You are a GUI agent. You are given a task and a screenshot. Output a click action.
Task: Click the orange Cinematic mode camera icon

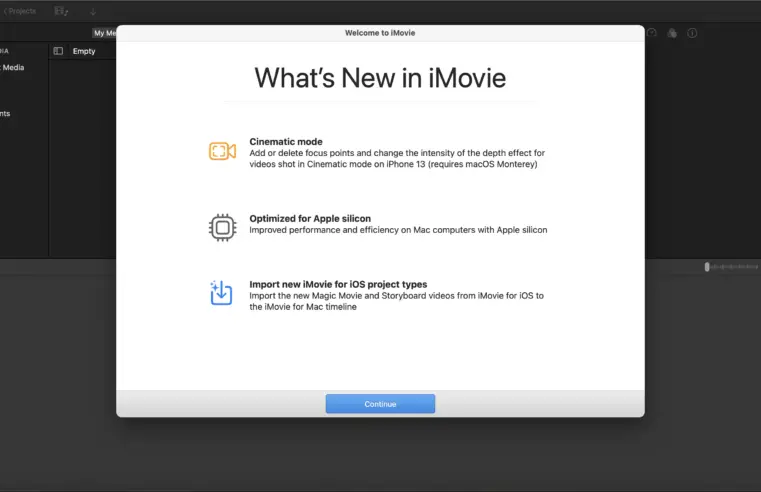222,151
